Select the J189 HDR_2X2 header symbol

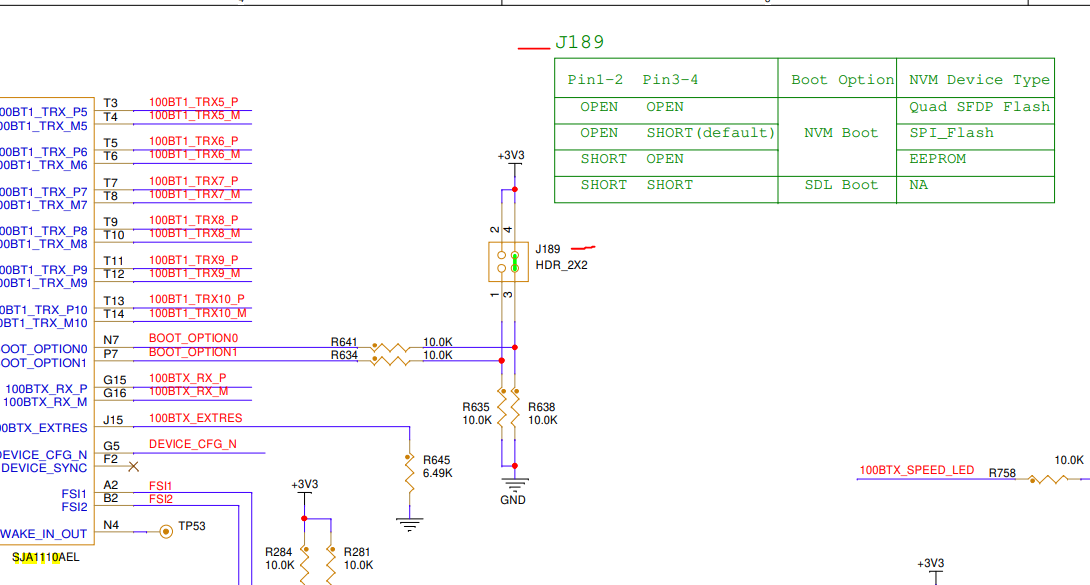pos(508,262)
